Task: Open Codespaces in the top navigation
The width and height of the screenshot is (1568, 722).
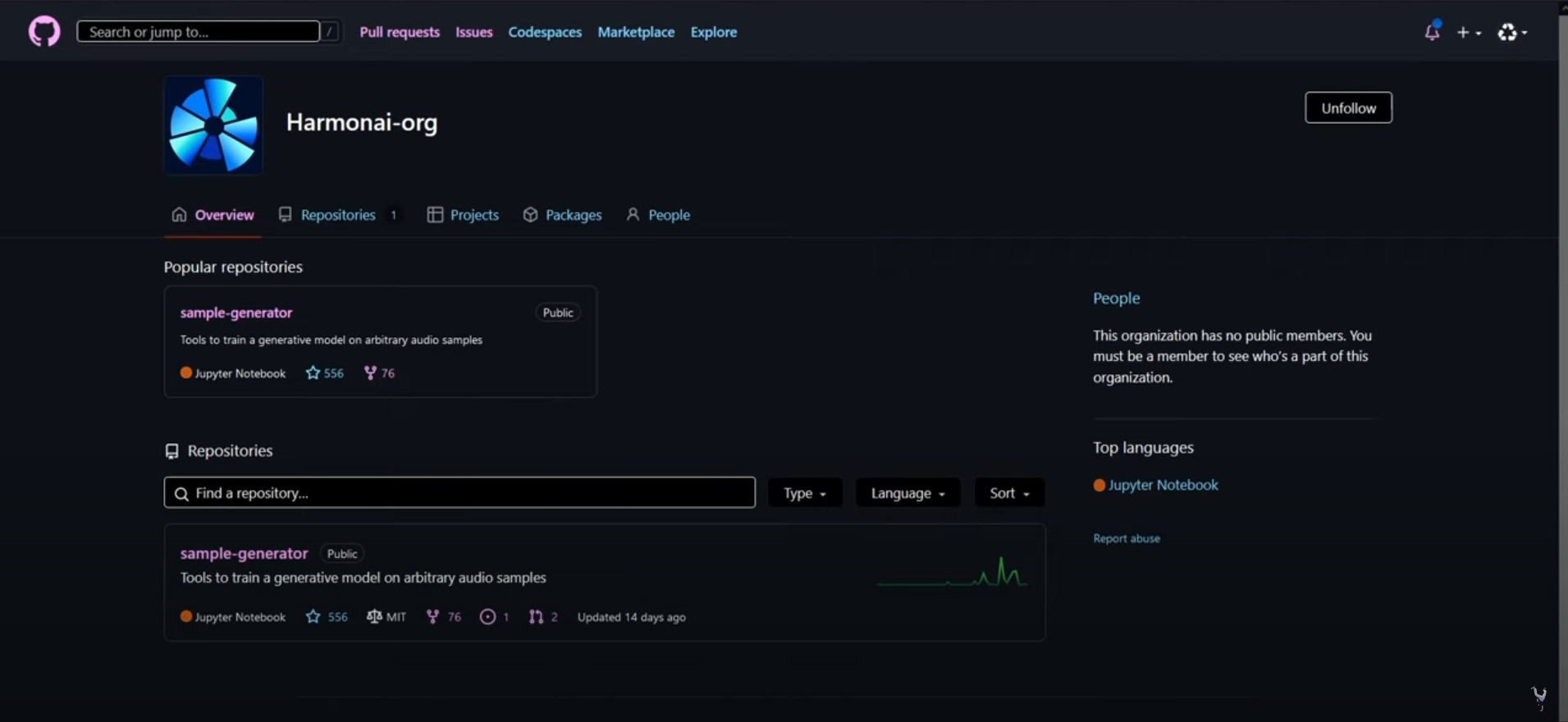Action: 545,32
